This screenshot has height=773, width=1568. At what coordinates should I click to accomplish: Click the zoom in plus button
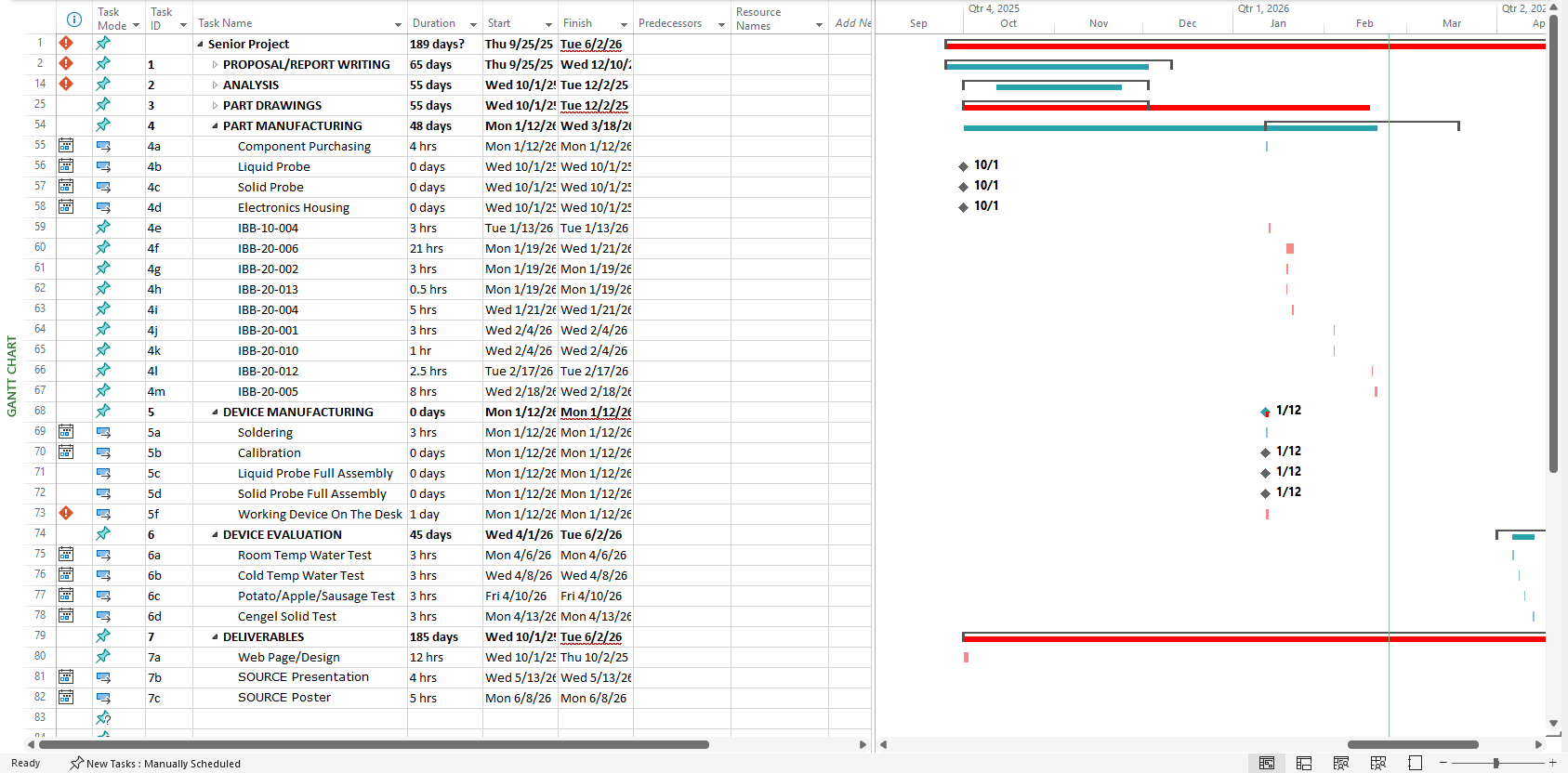tap(1552, 763)
